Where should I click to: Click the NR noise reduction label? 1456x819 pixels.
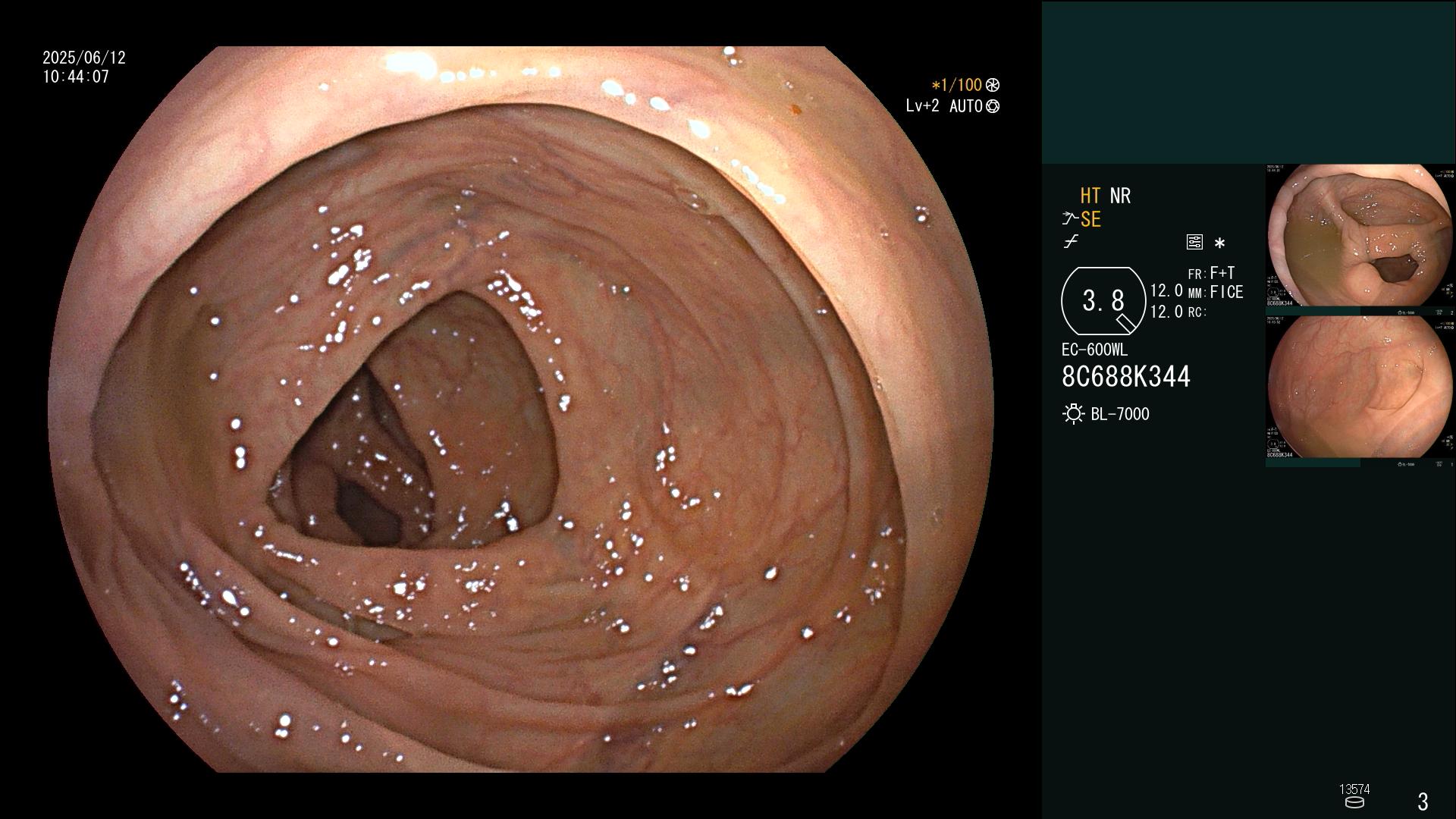coord(1120,196)
